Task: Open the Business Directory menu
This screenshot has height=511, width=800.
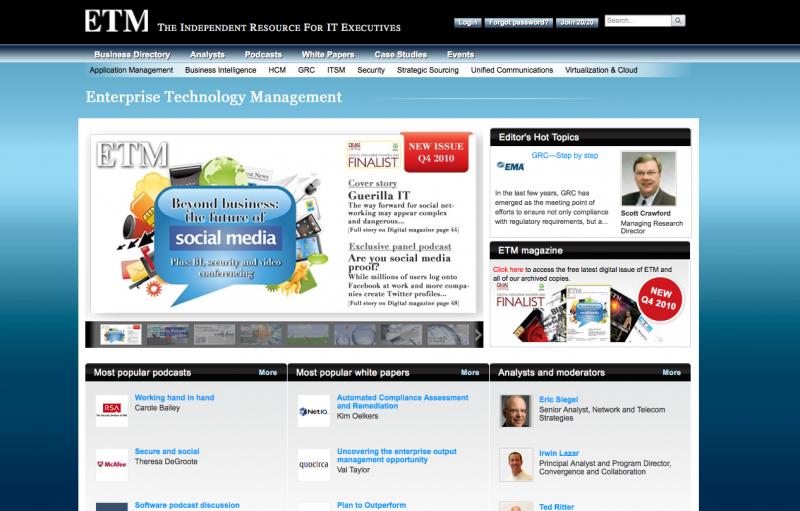Action: point(132,55)
